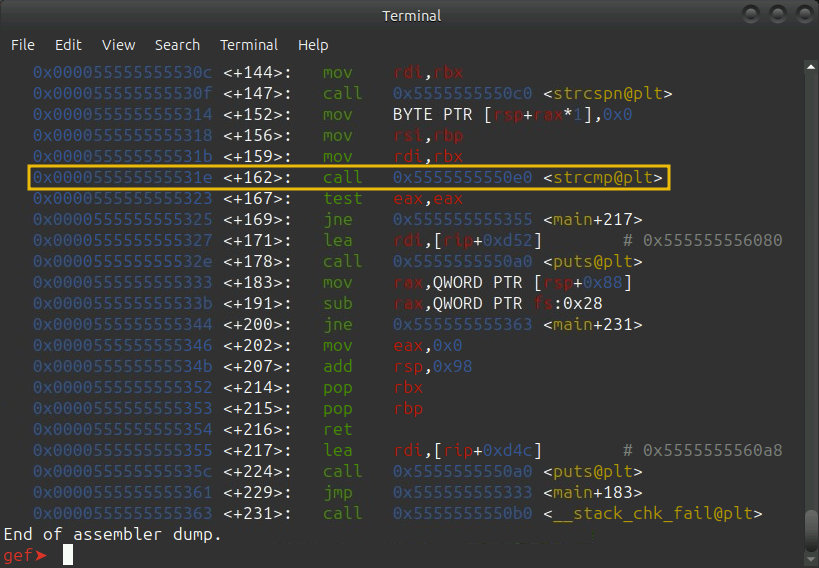
Task: Click puts@plt at offset +224
Action: pos(593,471)
